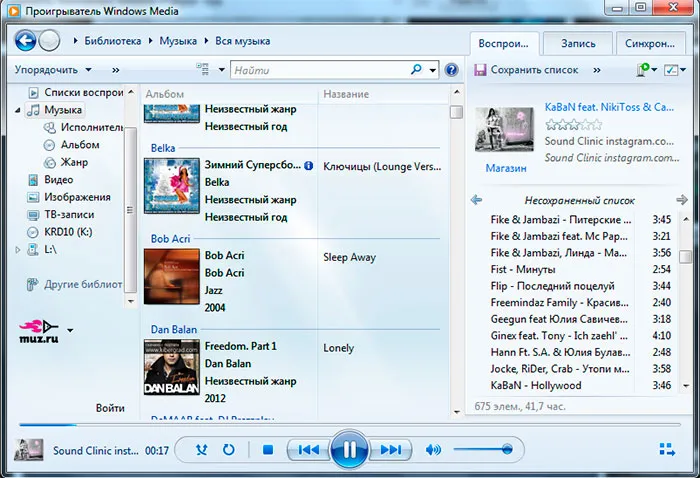This screenshot has height=478, width=700.
Task: Toggle repeat mode
Action: click(x=229, y=449)
